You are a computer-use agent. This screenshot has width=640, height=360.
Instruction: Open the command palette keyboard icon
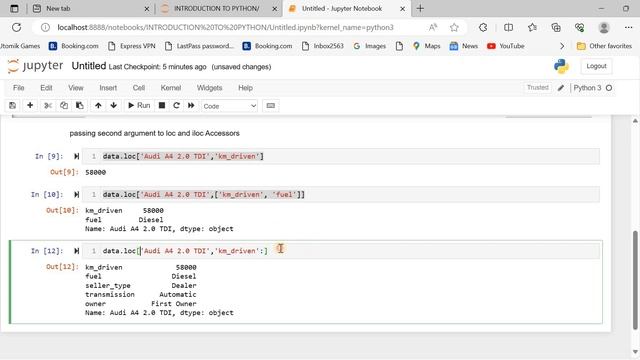coord(270,106)
